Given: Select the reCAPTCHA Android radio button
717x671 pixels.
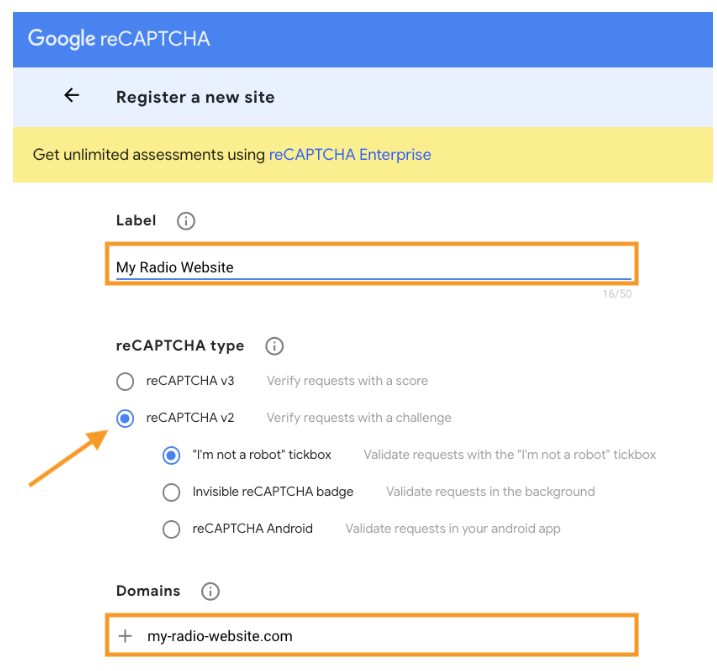Looking at the screenshot, I should pos(171,529).
